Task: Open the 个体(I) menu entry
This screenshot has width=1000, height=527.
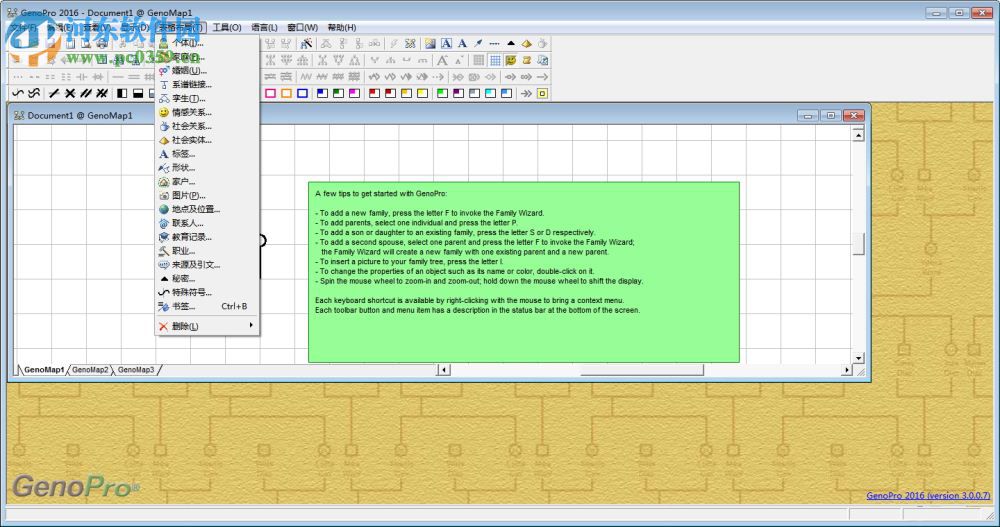Action: pos(207,43)
